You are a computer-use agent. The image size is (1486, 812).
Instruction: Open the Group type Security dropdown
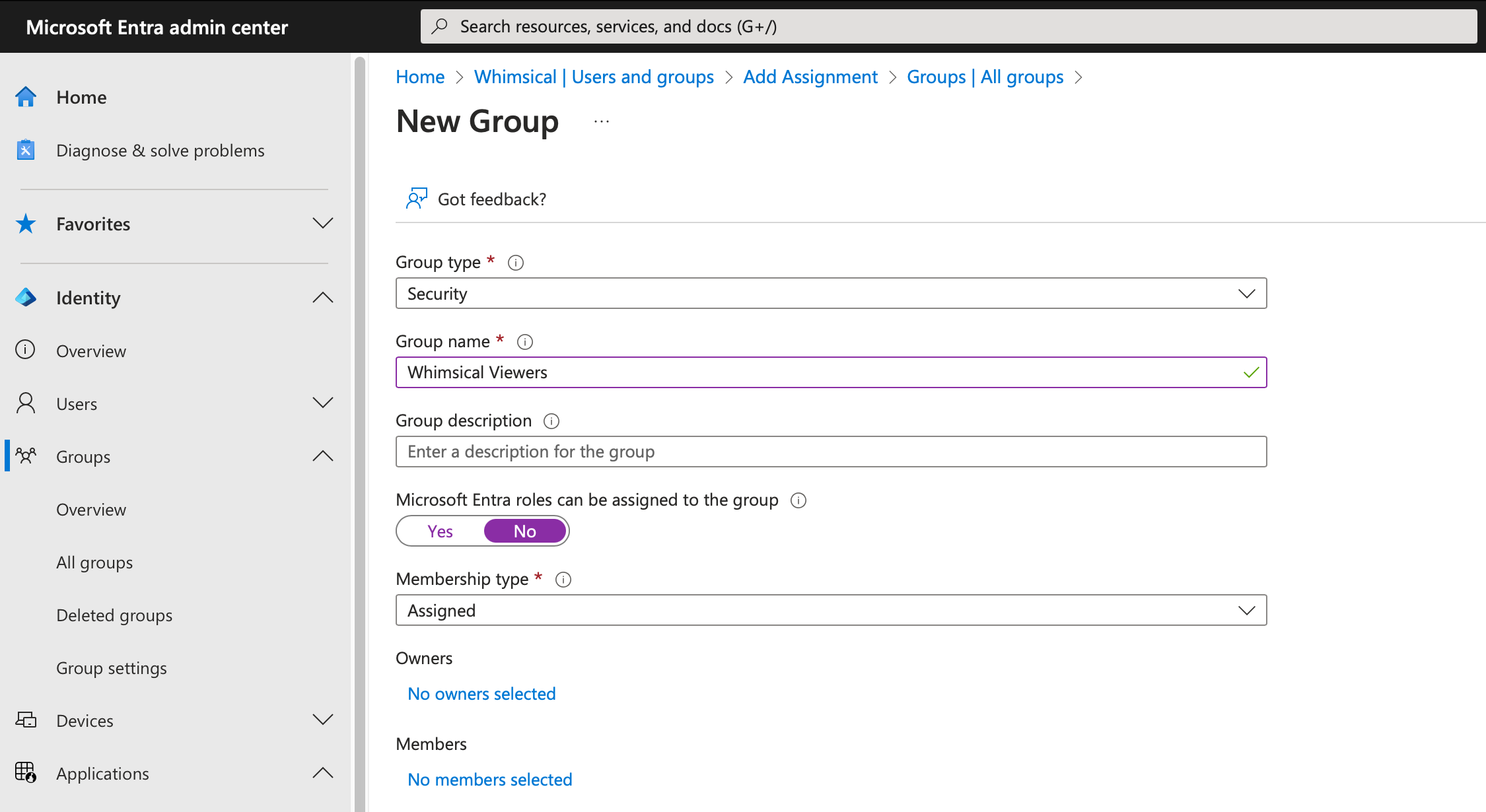tap(831, 294)
